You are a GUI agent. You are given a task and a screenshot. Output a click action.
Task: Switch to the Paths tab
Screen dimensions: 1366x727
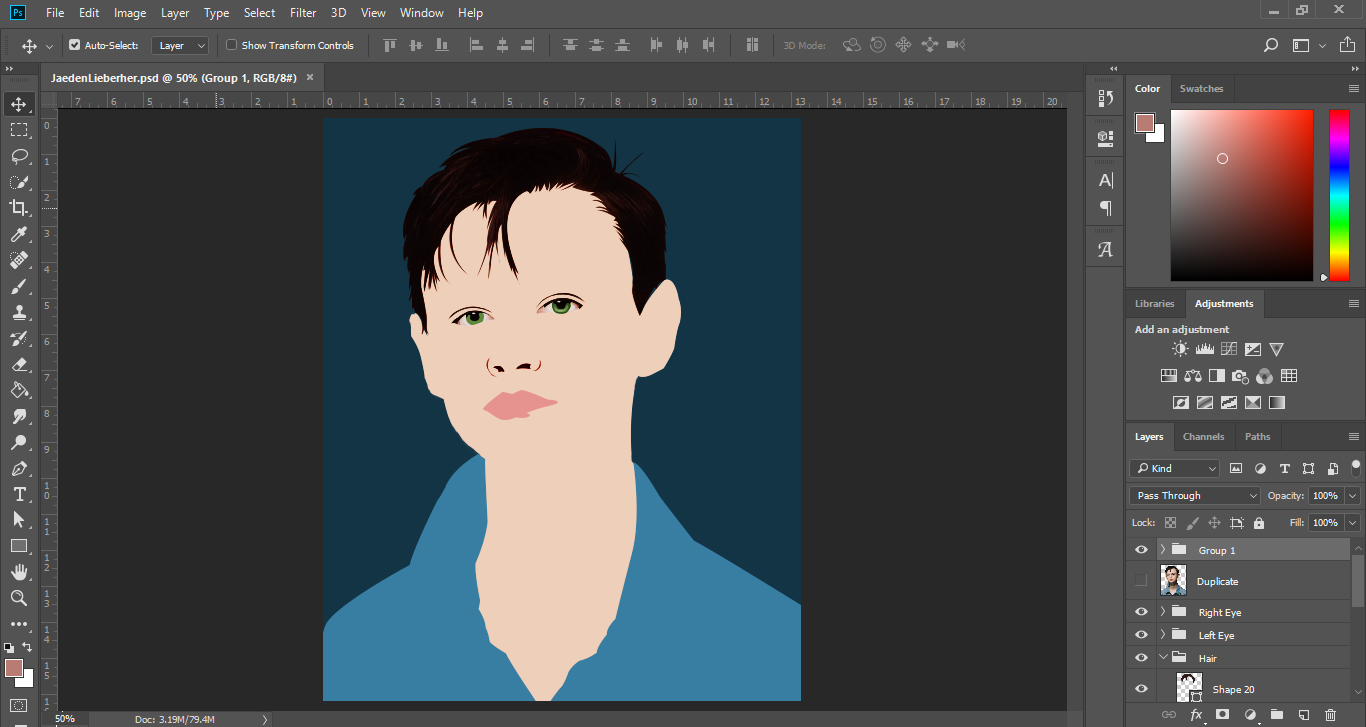[1257, 436]
